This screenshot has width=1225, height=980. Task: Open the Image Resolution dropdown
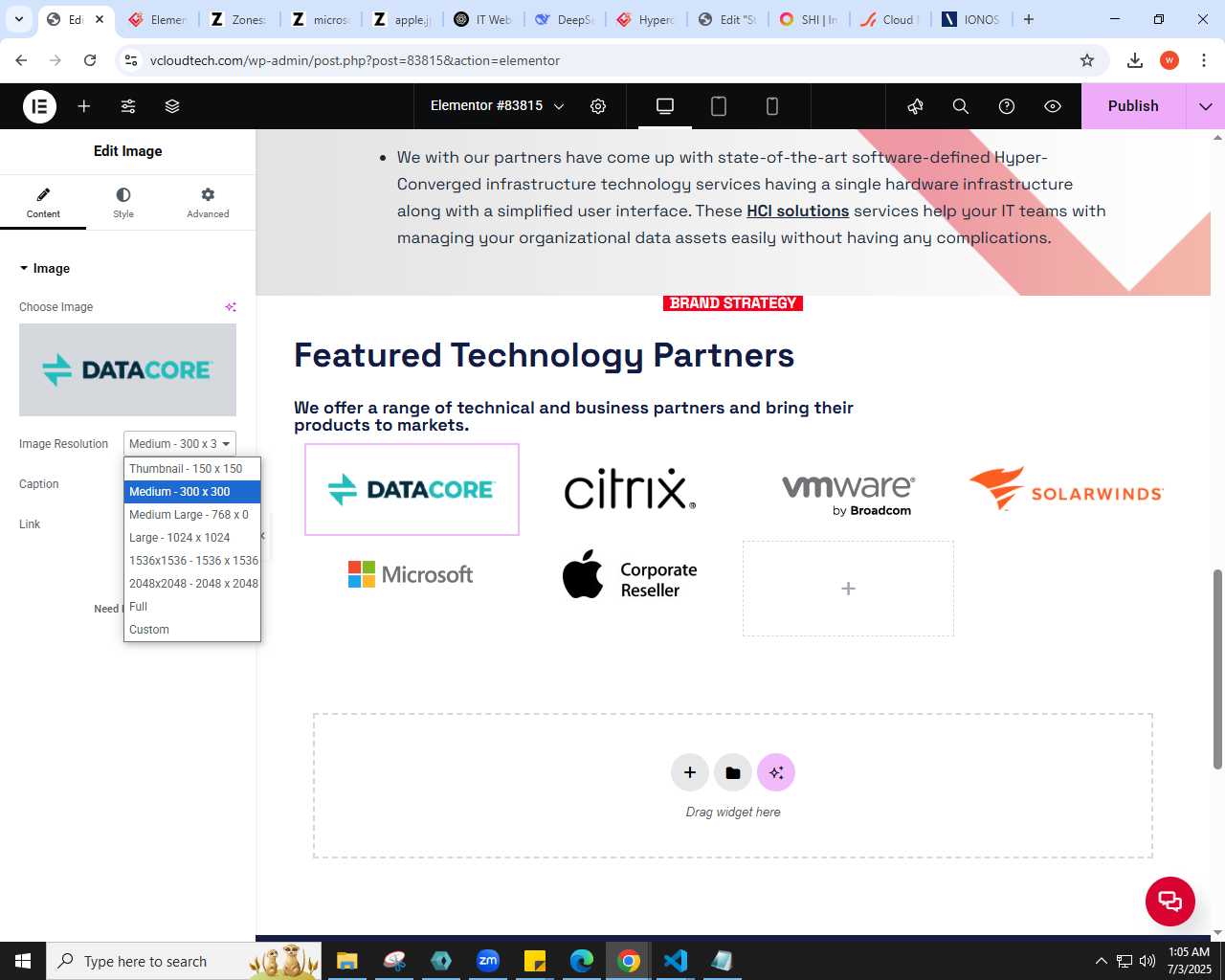tap(180, 444)
